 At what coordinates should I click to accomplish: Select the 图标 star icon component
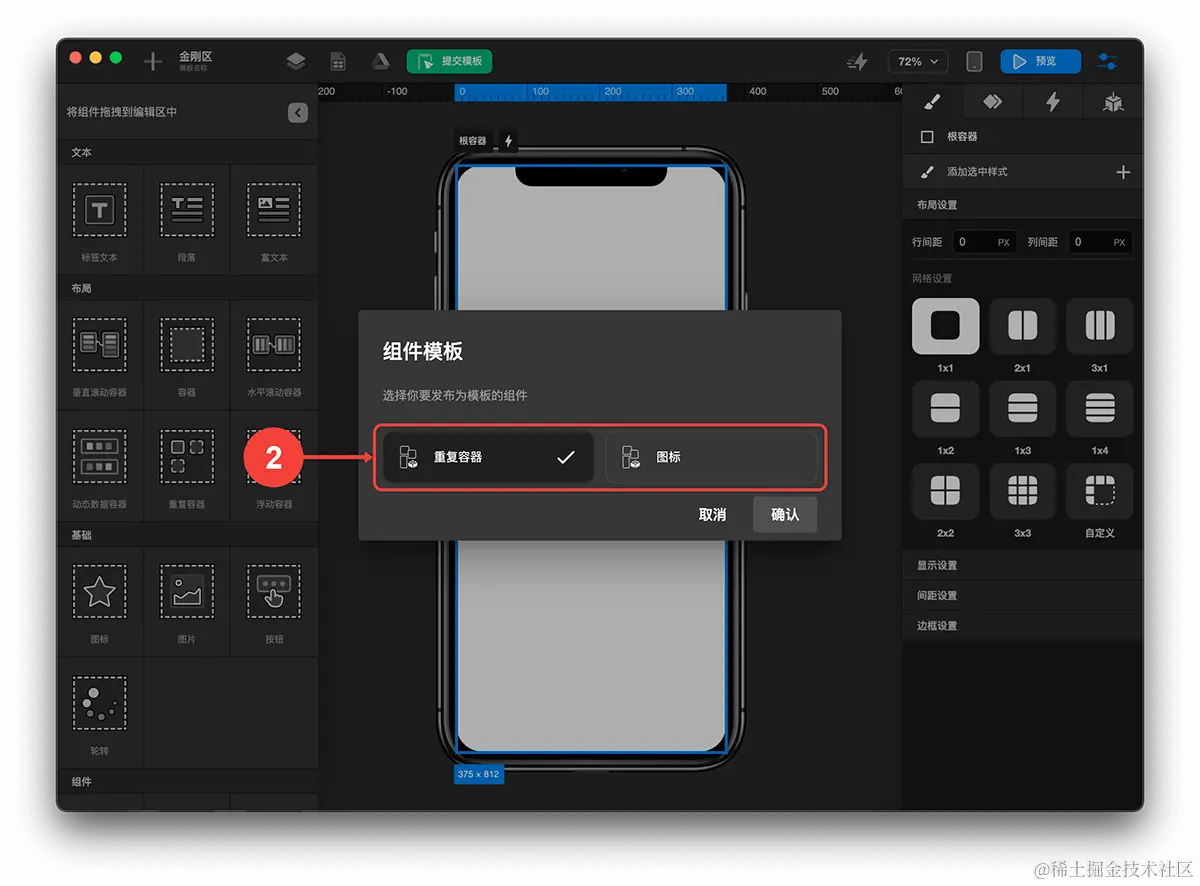100,601
